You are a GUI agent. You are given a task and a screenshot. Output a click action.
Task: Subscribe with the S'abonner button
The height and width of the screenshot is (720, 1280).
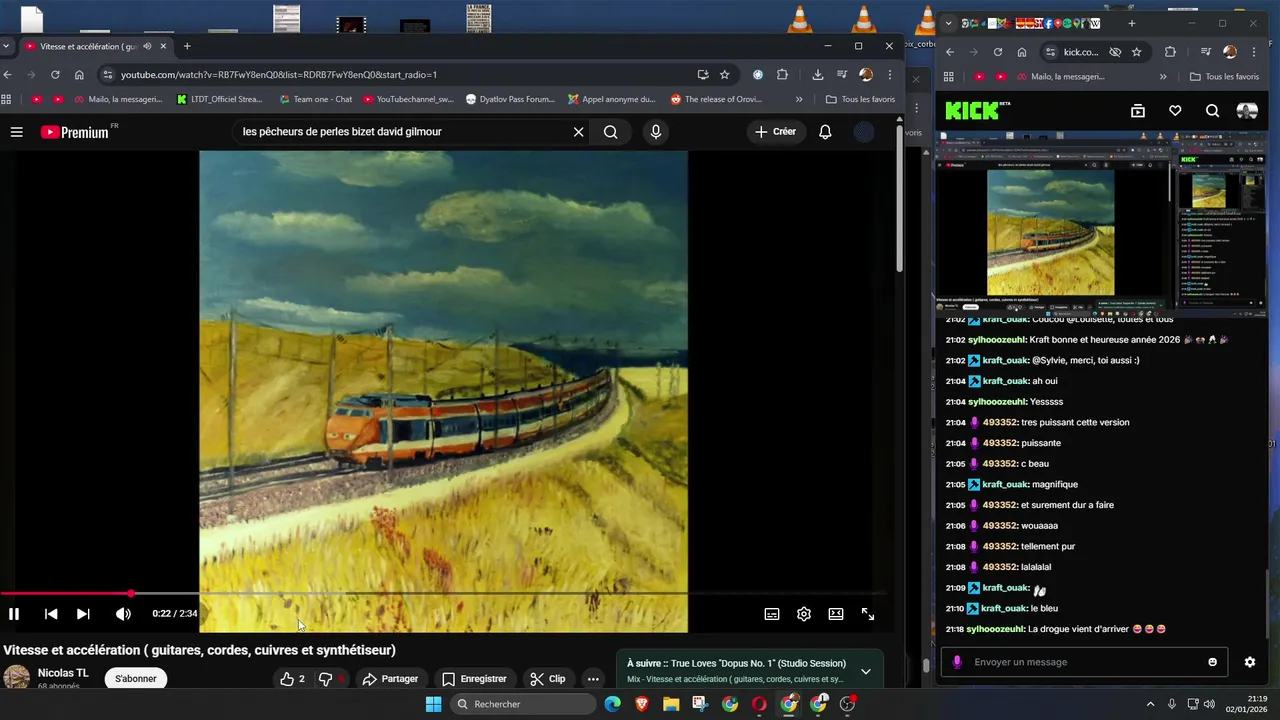[135, 679]
